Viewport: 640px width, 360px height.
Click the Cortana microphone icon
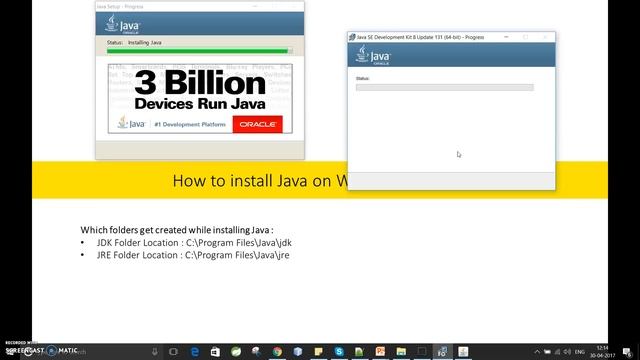(x=155, y=351)
